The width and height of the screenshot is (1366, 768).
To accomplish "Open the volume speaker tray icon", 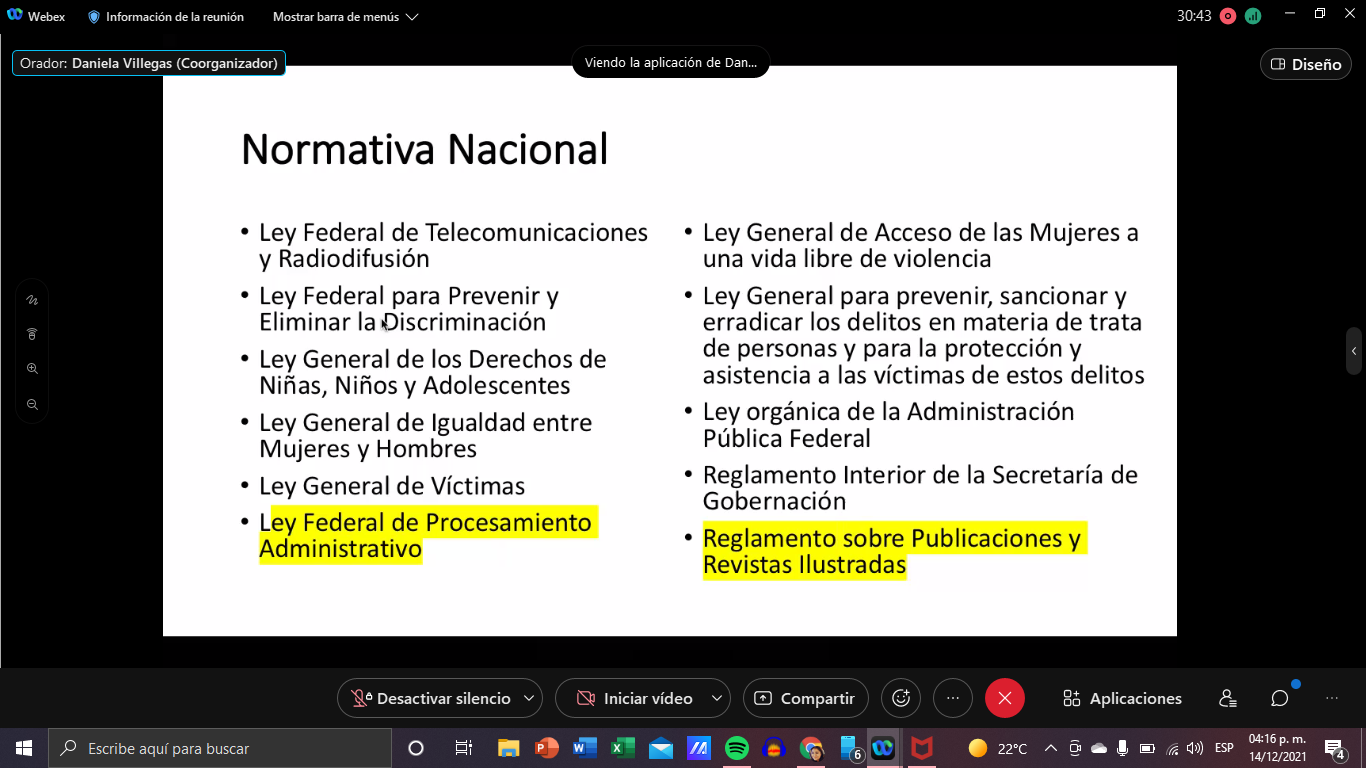I will pos(1195,748).
